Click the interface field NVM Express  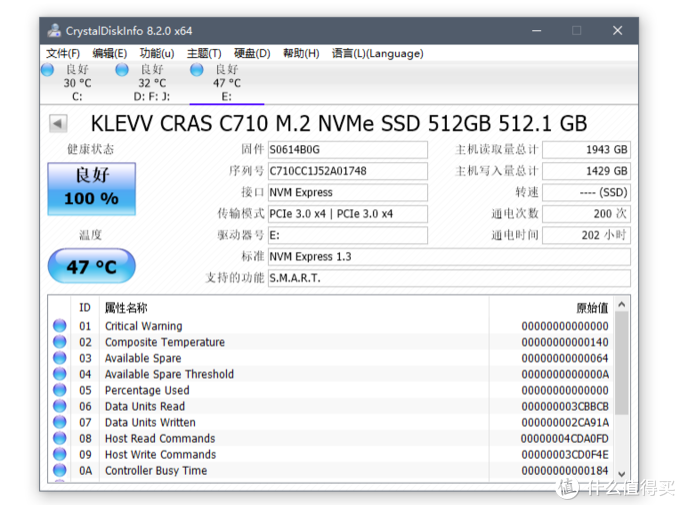(x=348, y=192)
